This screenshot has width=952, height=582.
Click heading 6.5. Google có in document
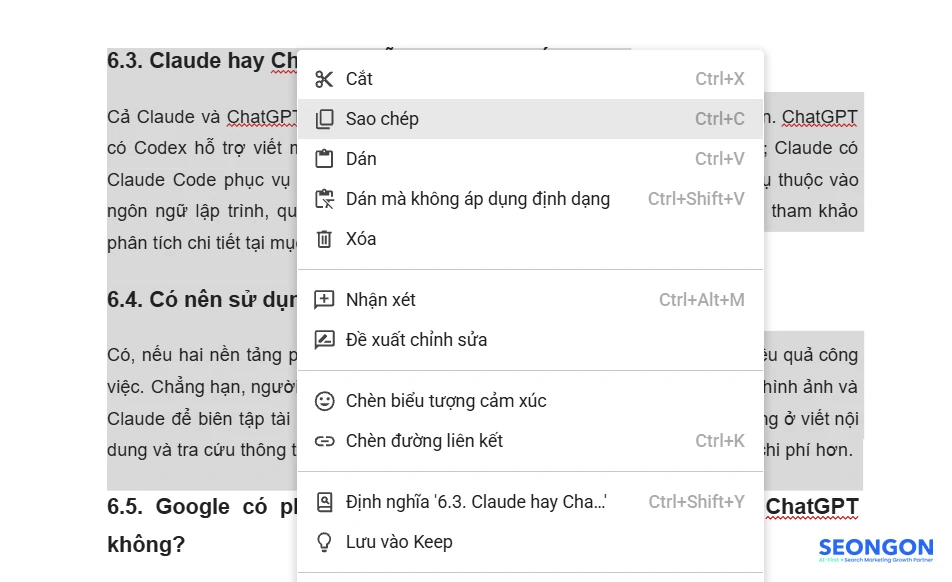tap(202, 507)
